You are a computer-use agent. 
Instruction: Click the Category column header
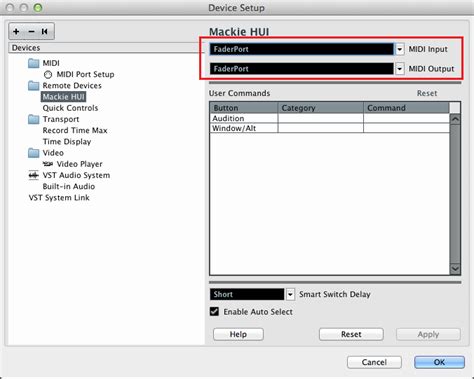[321, 108]
